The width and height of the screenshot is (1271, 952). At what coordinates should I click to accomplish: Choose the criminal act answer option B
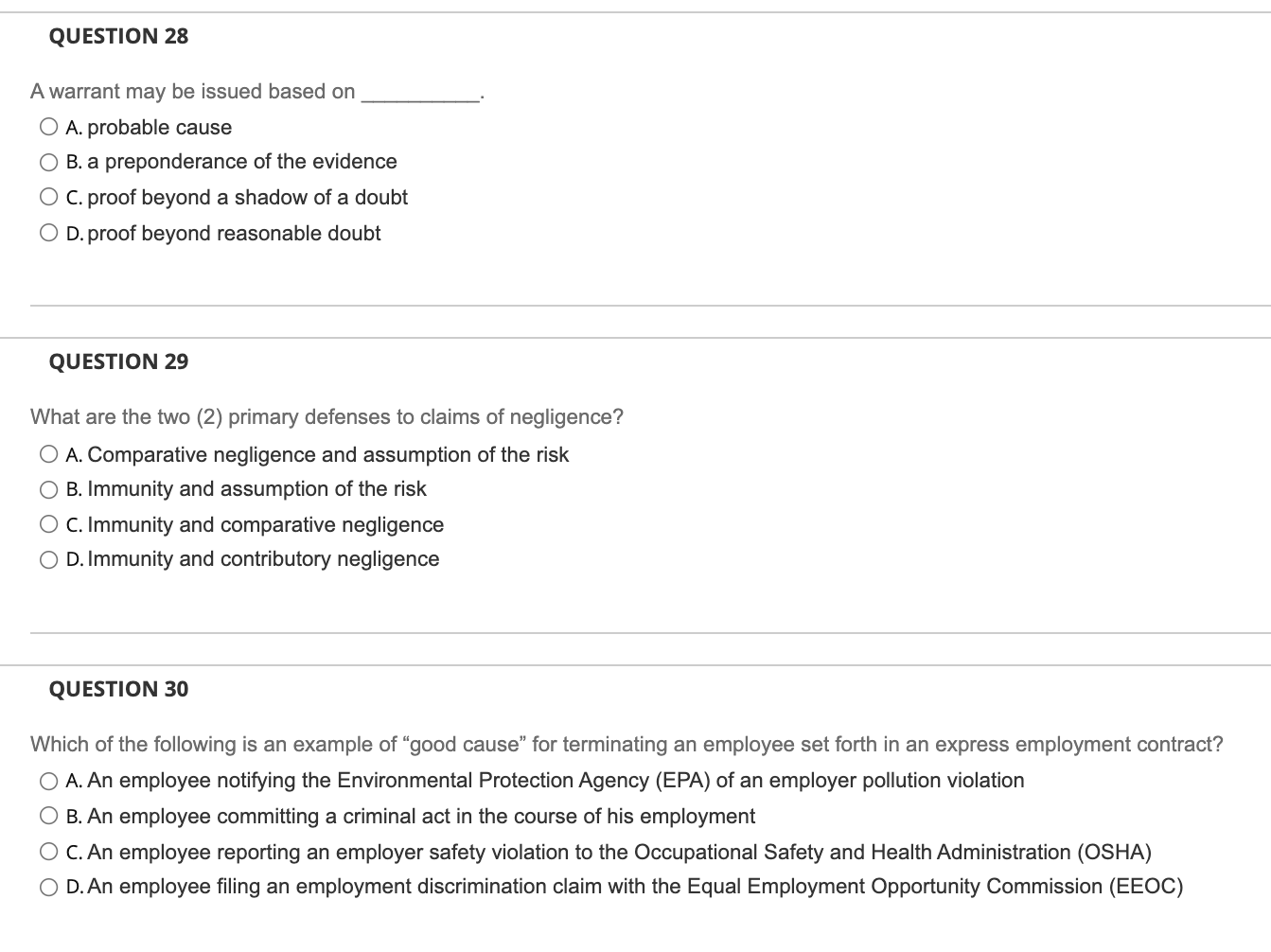48,816
